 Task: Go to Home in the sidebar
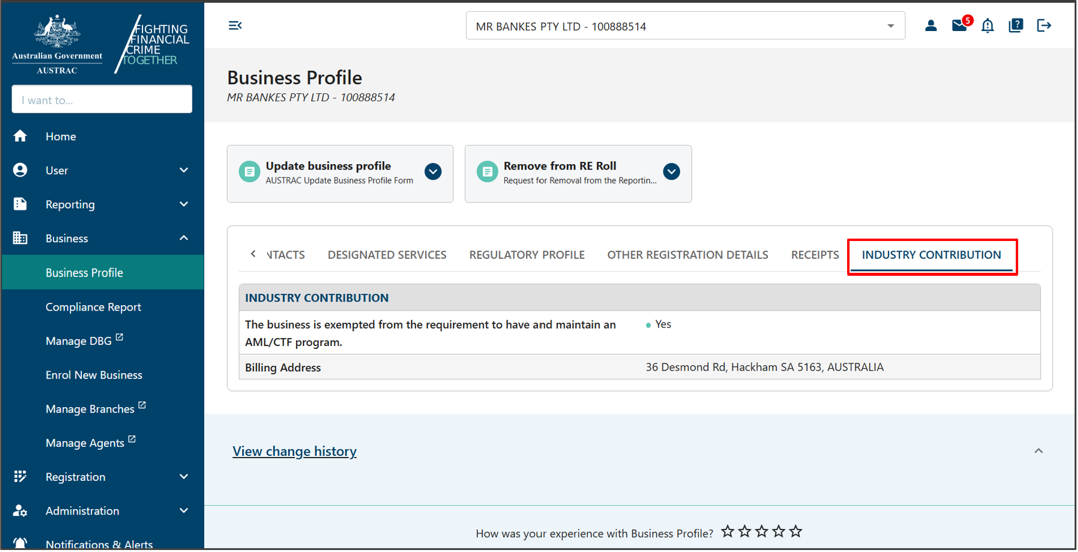click(60, 136)
